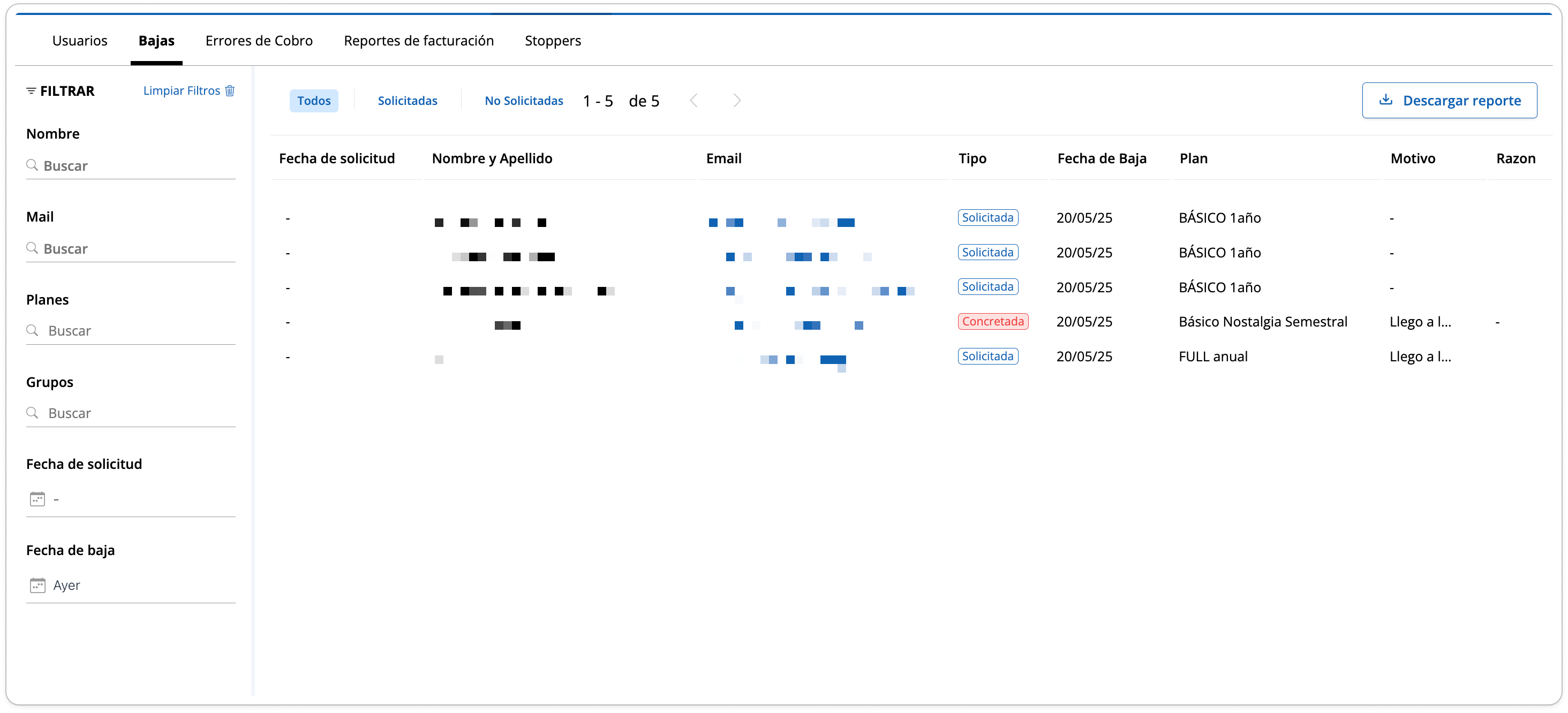Viewport: 1568px width, 713px height.
Task: Click the Plan column header
Action: pos(1193,158)
